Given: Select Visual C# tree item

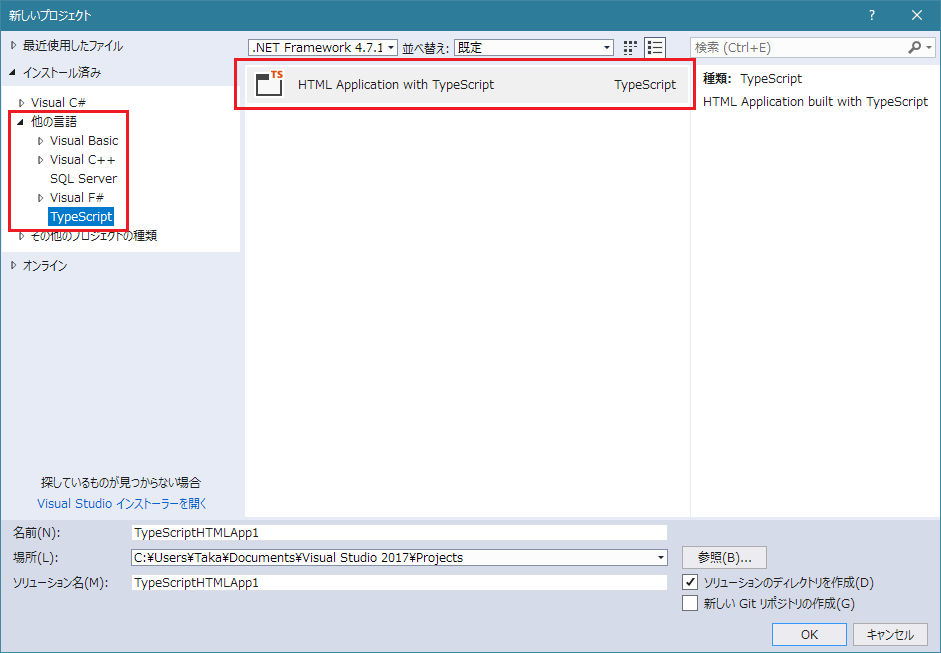Looking at the screenshot, I should pyautogui.click(x=58, y=103).
